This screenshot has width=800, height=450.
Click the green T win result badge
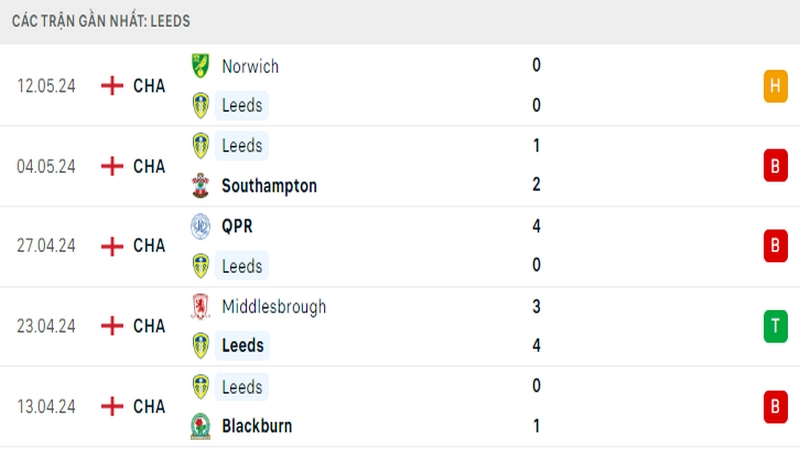click(x=776, y=326)
